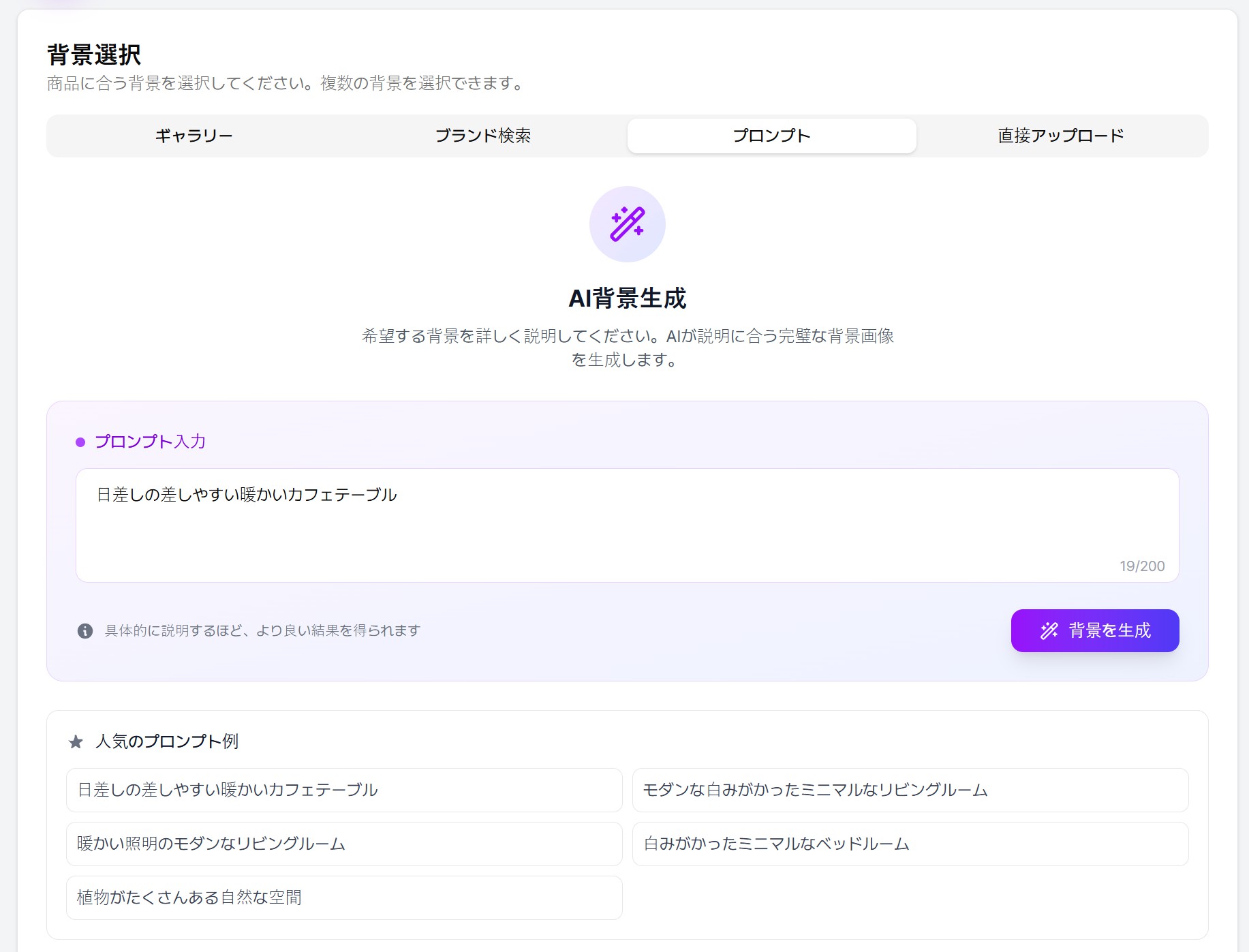Choose example 日差しの差しやすい暖かいカフェテーブル in popular prompts
1249x952 pixels.
coord(344,790)
